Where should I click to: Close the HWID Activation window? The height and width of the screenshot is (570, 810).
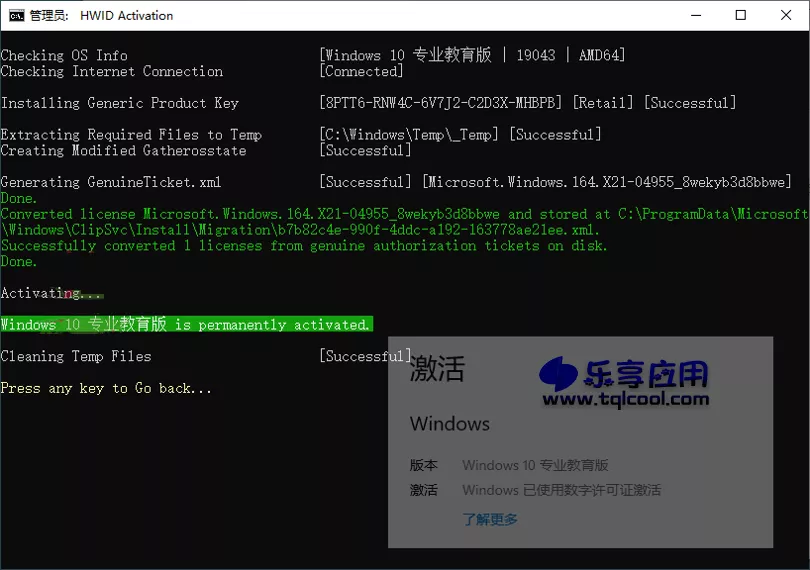coord(786,15)
